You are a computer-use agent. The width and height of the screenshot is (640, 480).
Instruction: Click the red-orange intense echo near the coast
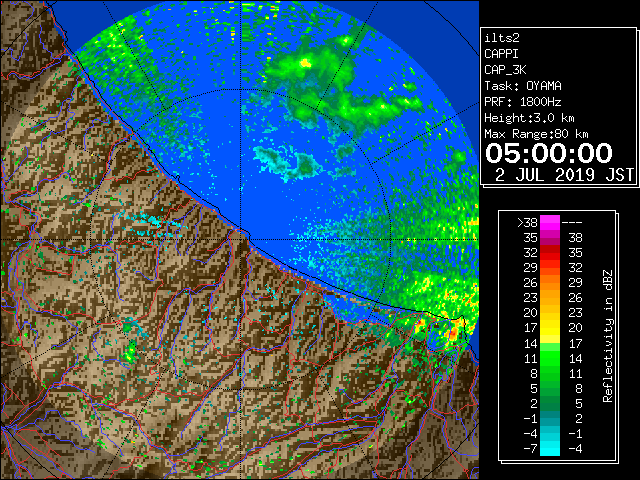(454, 331)
